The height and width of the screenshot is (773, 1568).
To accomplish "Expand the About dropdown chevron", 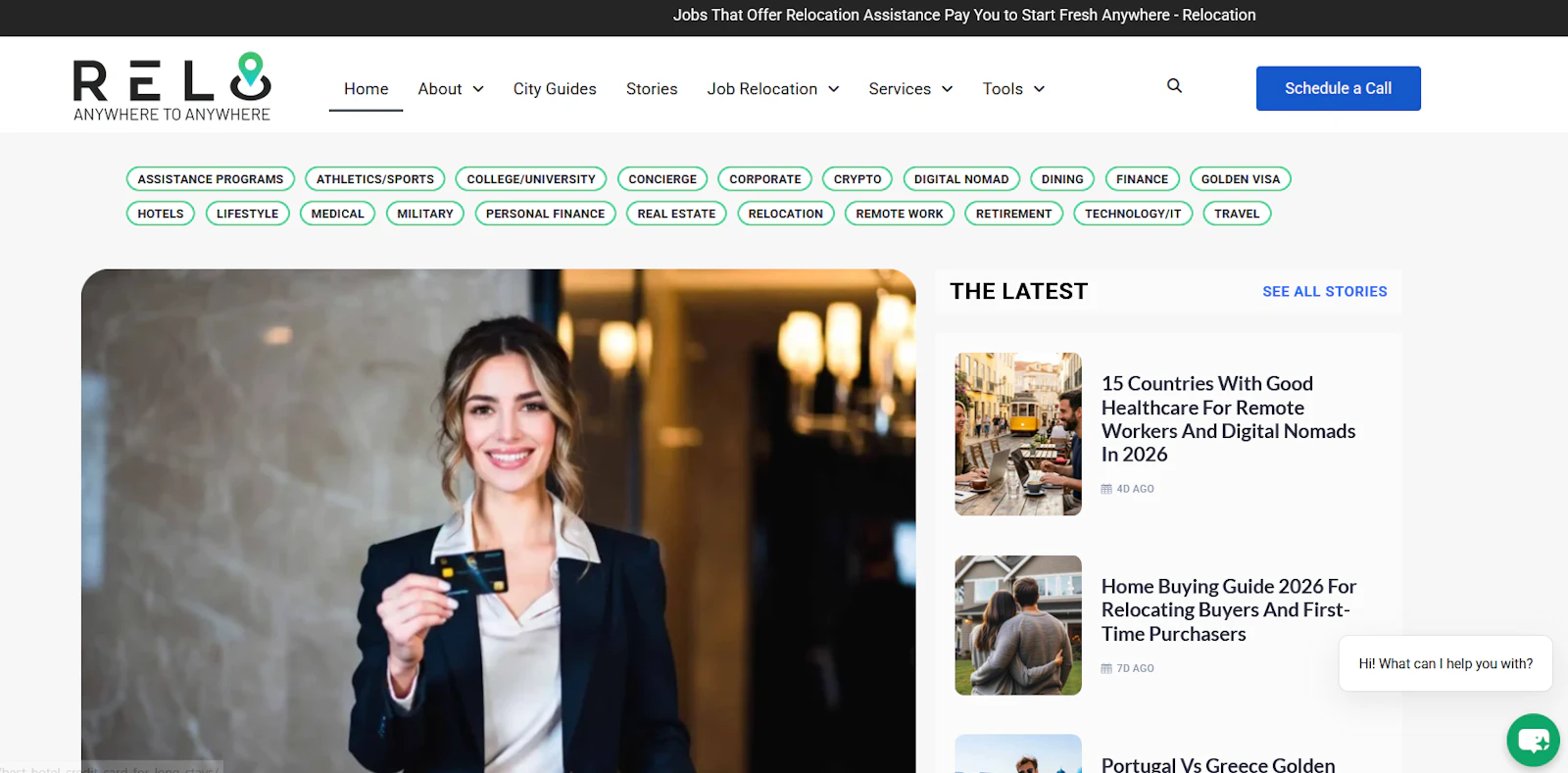I will (478, 89).
